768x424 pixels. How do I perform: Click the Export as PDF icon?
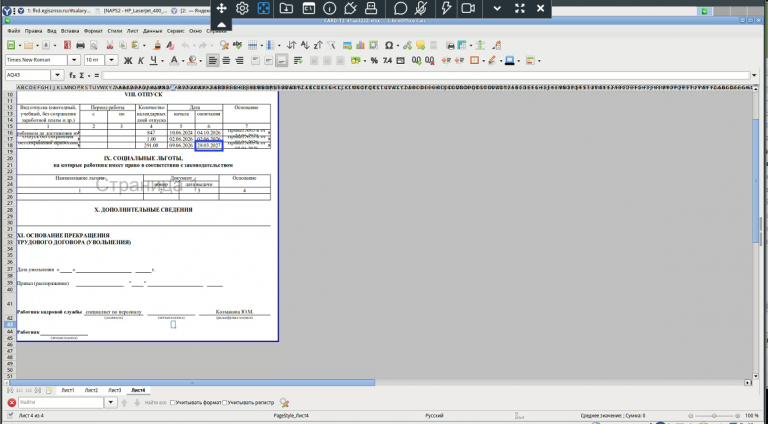pos(67,45)
